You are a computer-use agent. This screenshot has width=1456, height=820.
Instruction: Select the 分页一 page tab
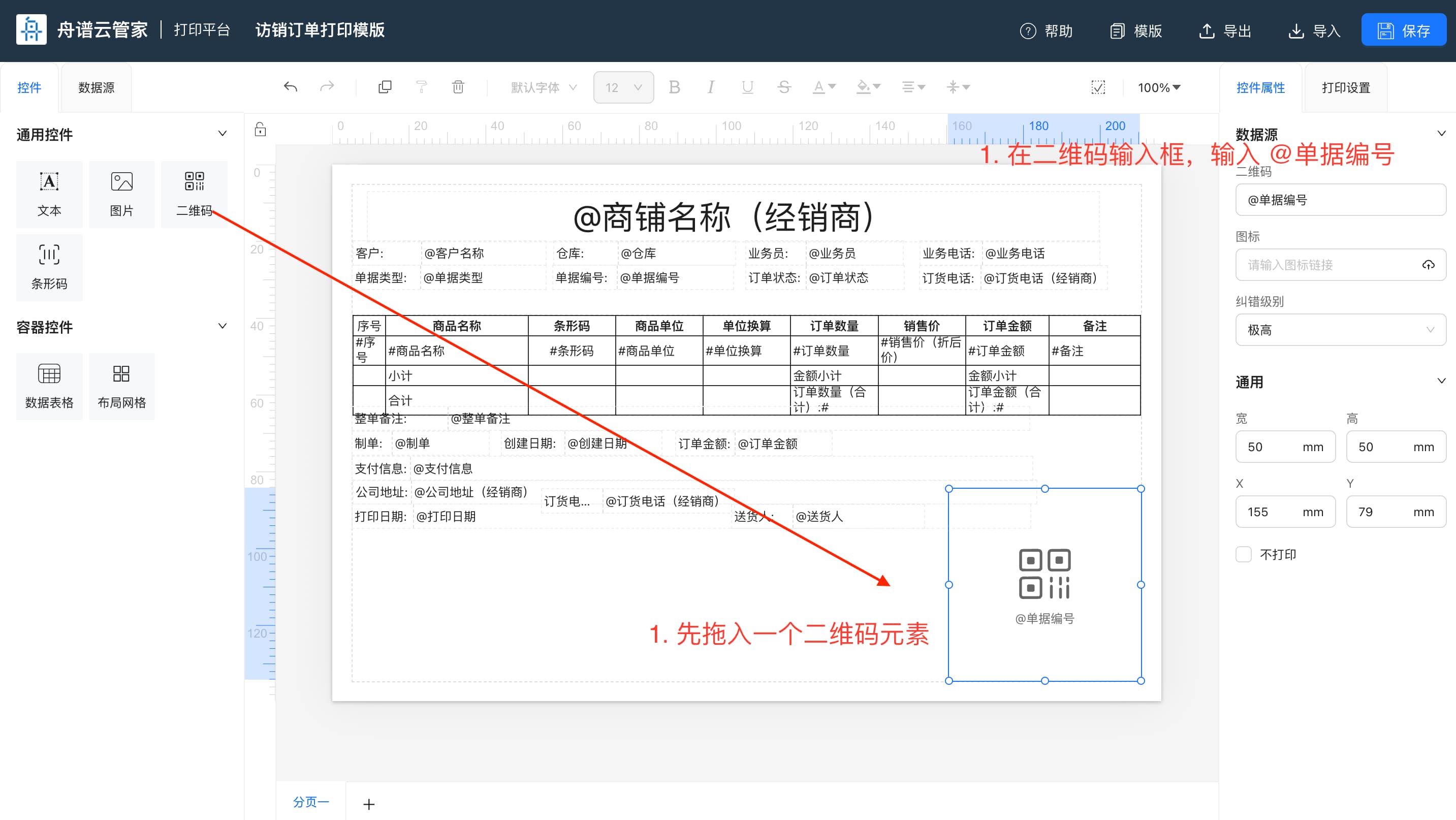point(310,801)
